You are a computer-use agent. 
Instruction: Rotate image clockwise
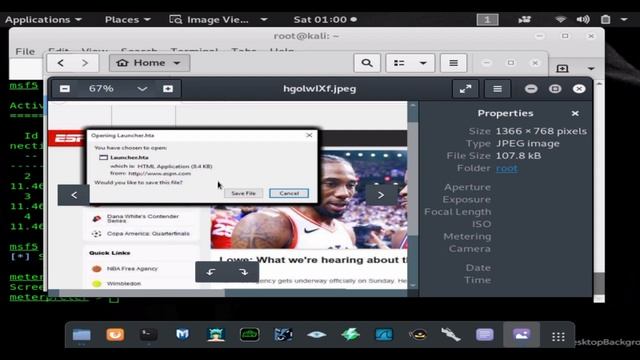coord(243,272)
